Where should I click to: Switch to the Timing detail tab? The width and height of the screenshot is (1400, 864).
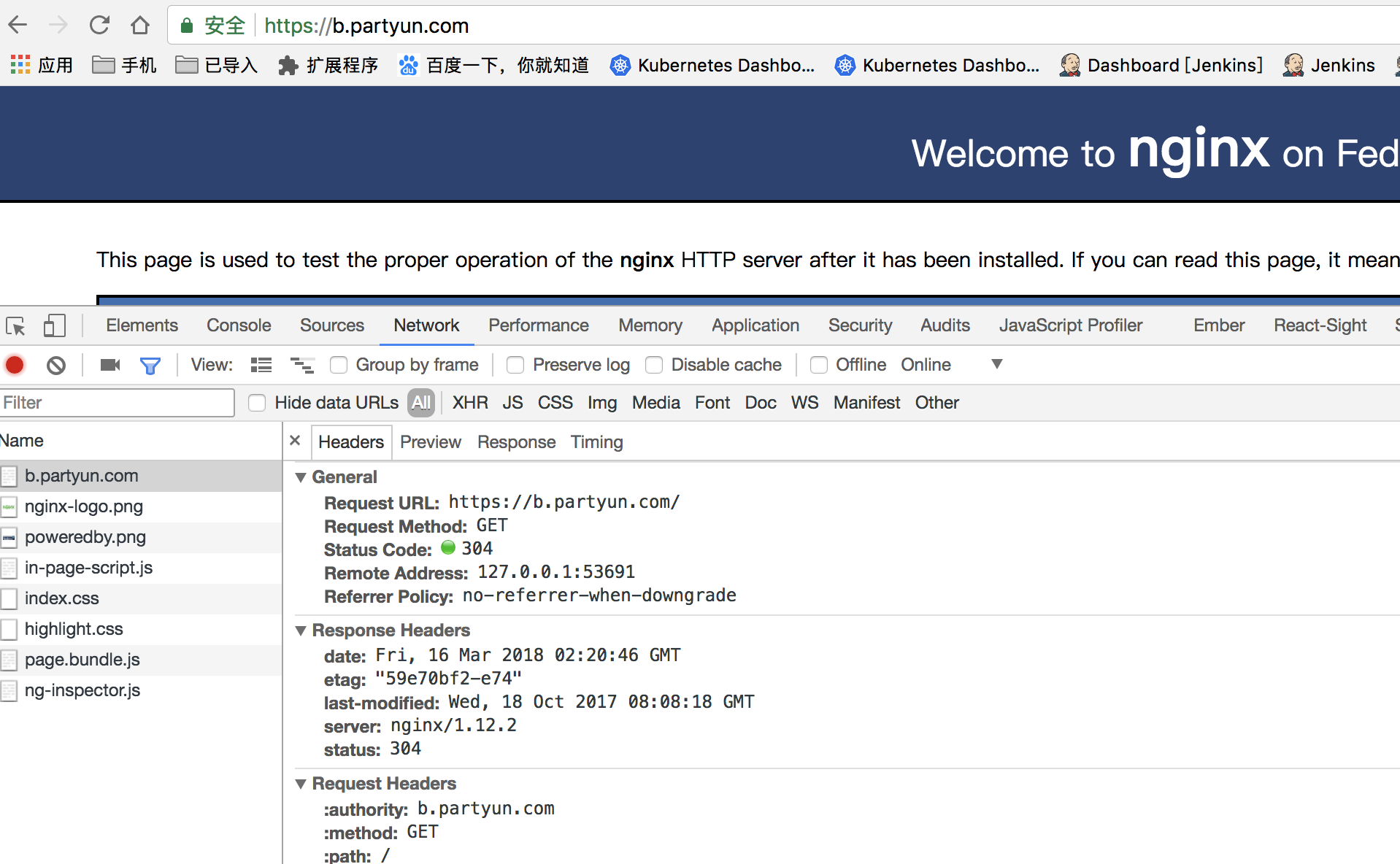coord(597,442)
